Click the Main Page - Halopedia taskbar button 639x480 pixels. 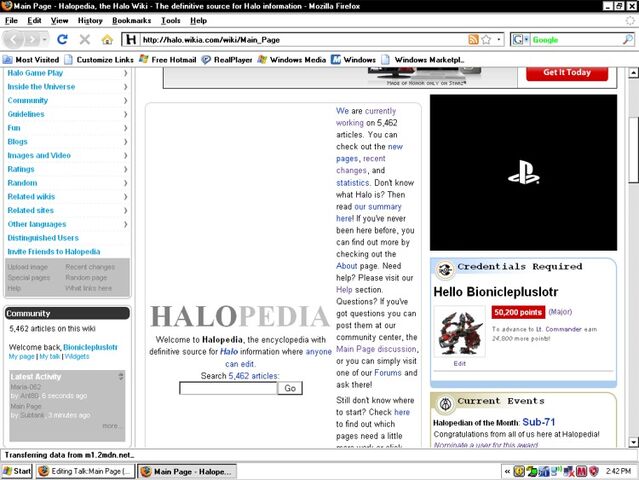[187, 471]
